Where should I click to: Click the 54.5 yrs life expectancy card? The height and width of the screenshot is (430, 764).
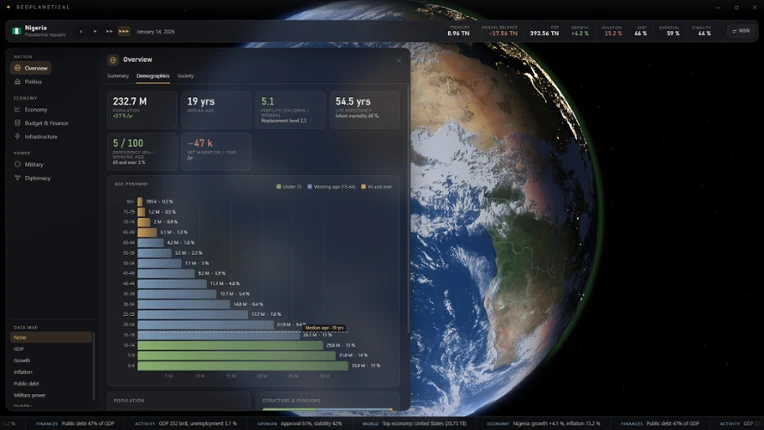364,110
